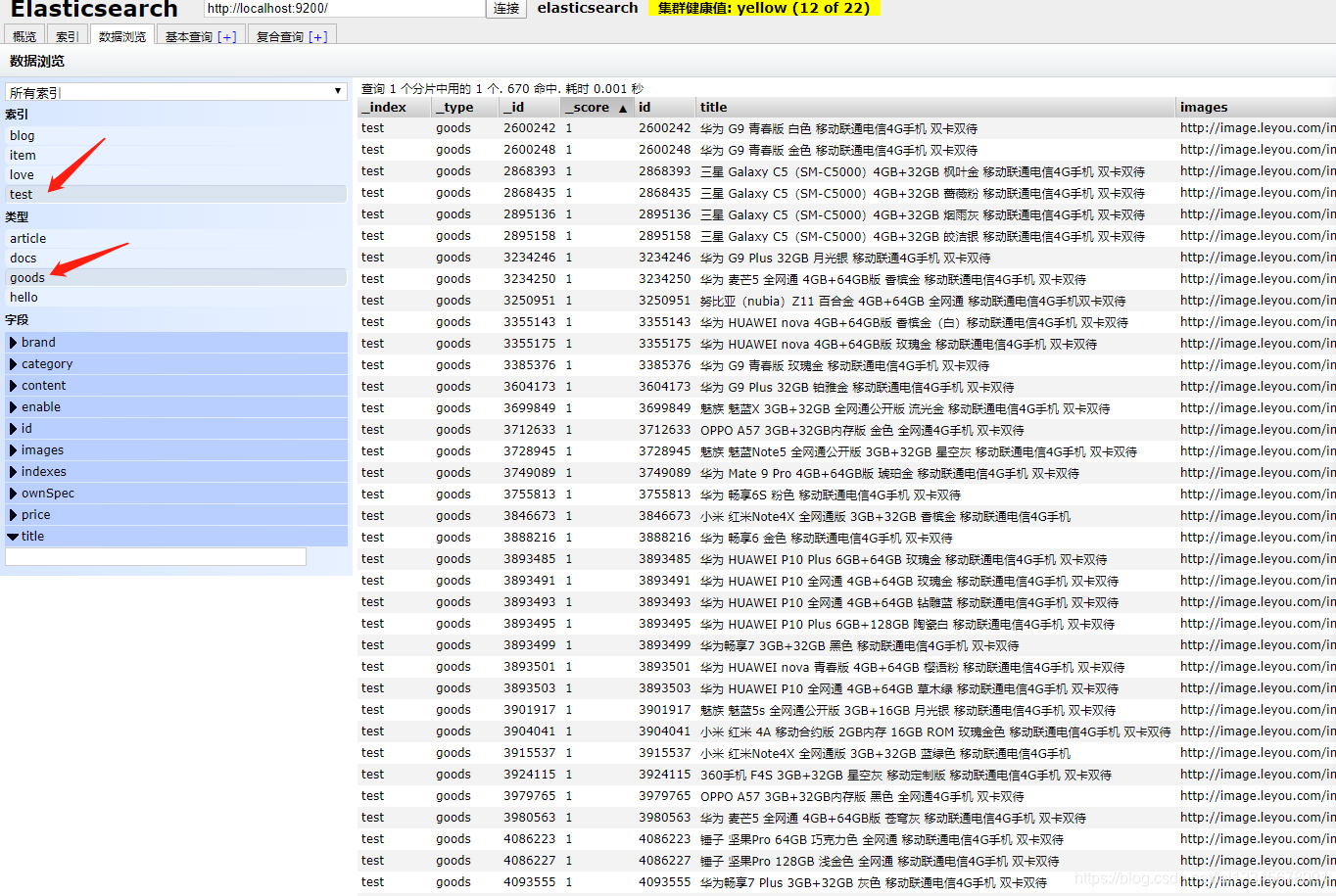Click _id cell 3901917
1336x896 pixels.
(x=530, y=710)
